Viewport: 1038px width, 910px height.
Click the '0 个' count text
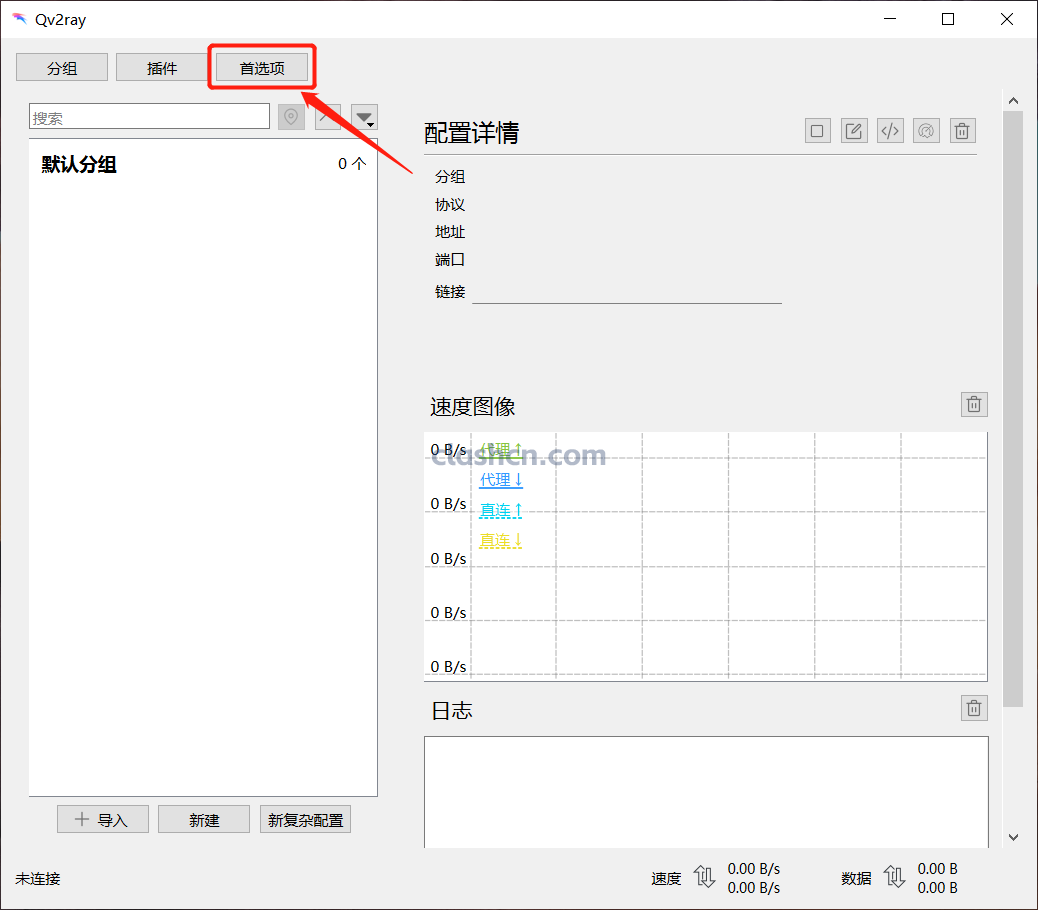click(x=352, y=163)
